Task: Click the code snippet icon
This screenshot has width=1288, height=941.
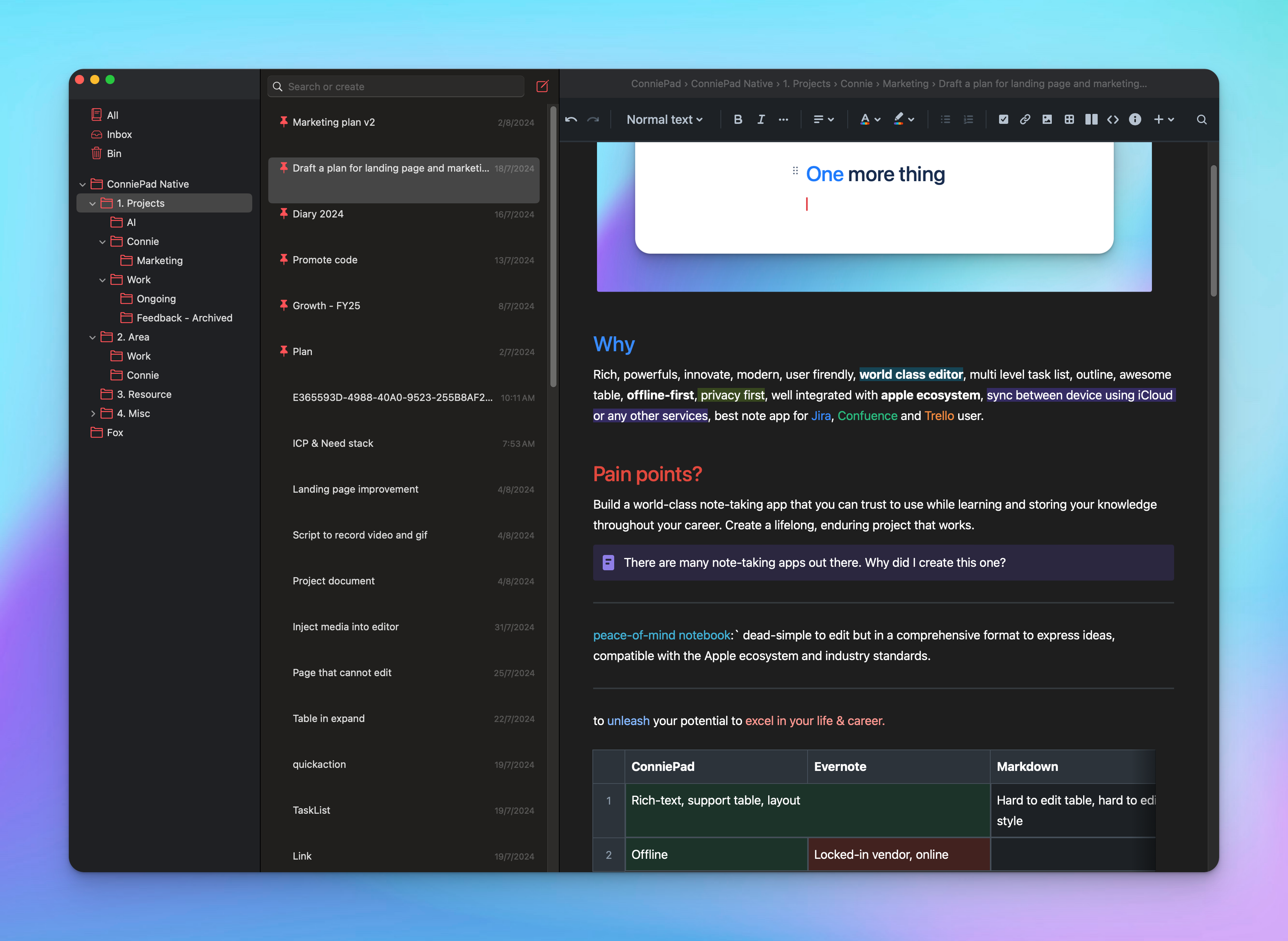Action: pos(1113,120)
